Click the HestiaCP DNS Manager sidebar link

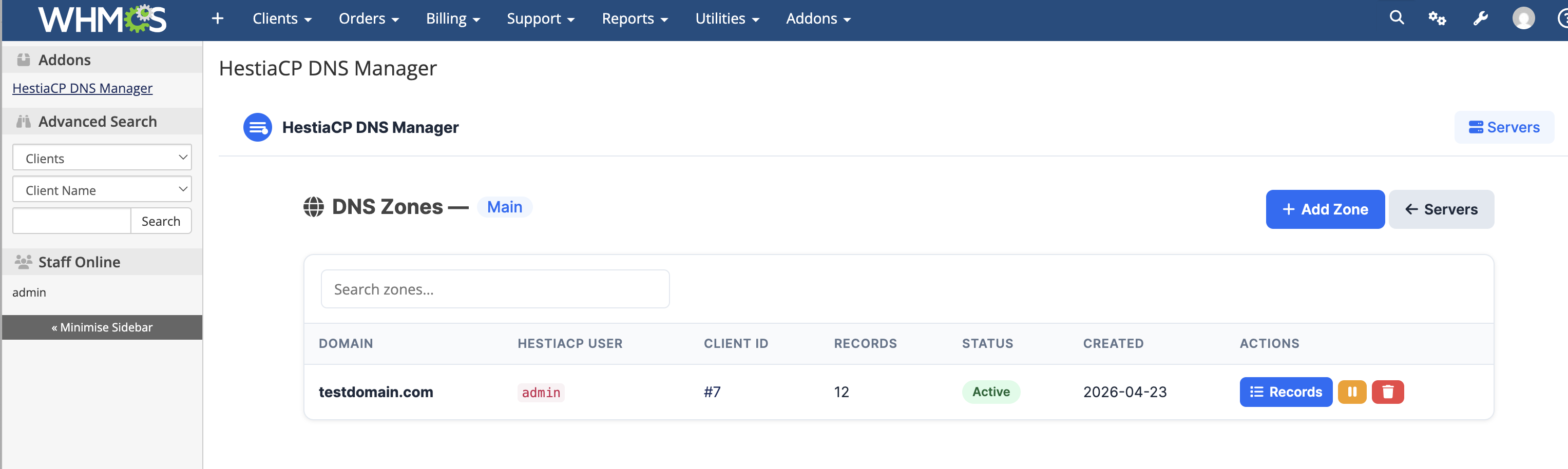pos(82,88)
